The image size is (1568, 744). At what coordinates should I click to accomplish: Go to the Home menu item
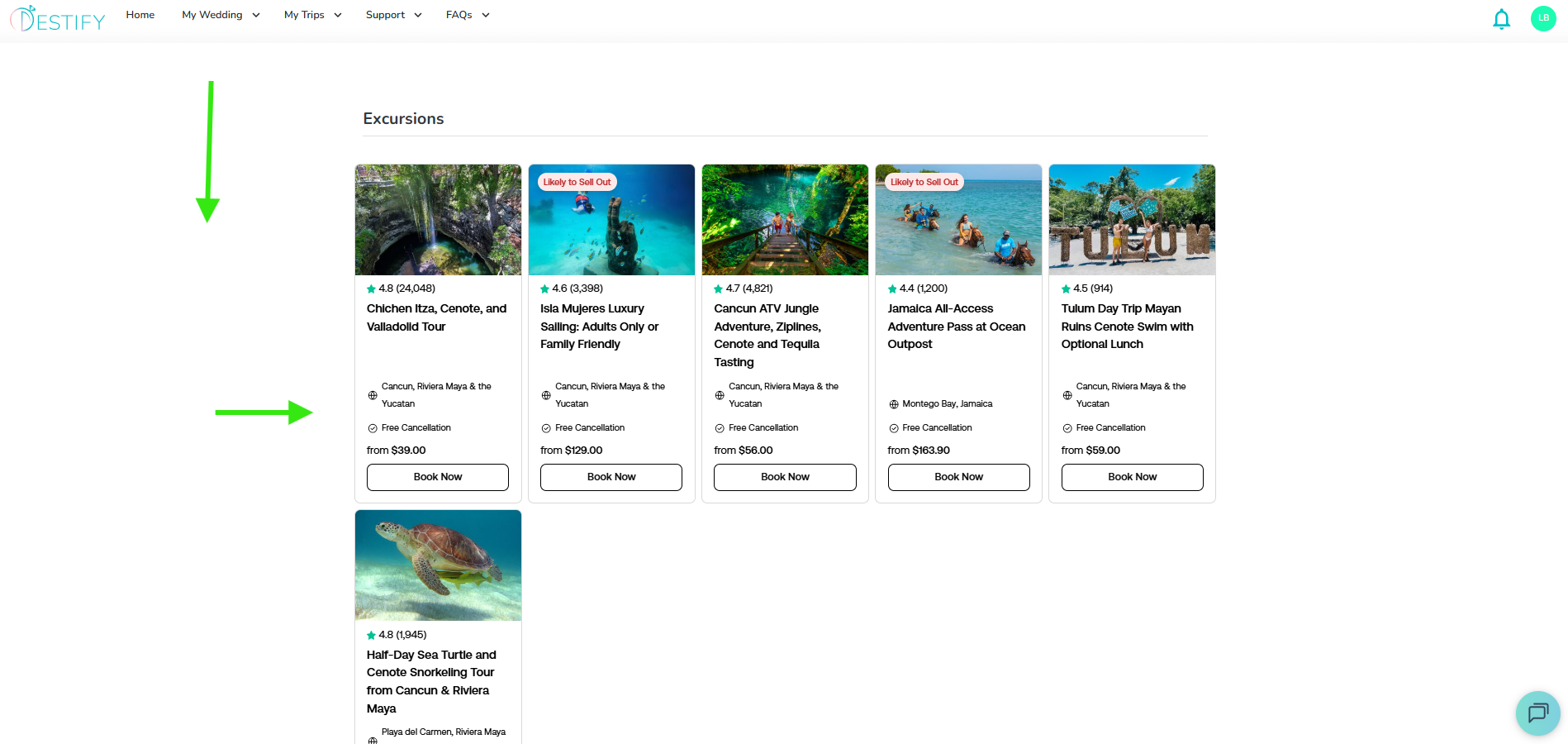tap(140, 15)
